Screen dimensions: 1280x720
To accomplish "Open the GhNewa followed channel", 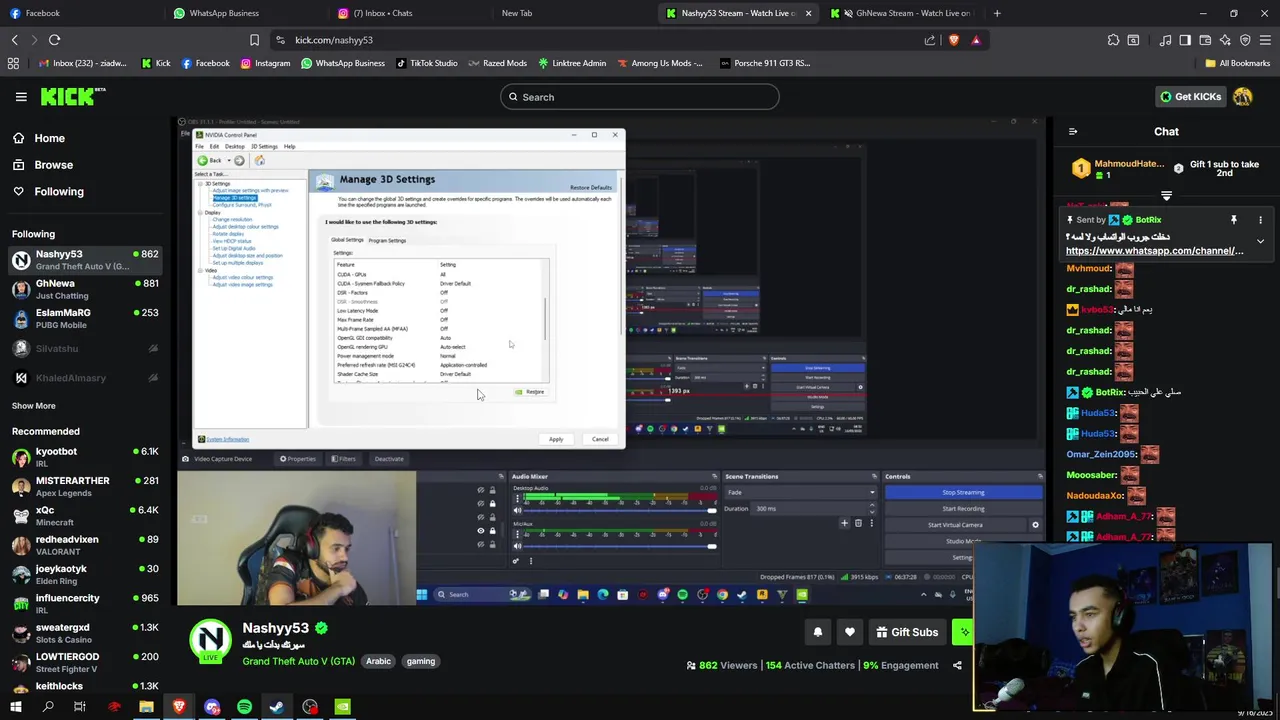I will [x=85, y=289].
